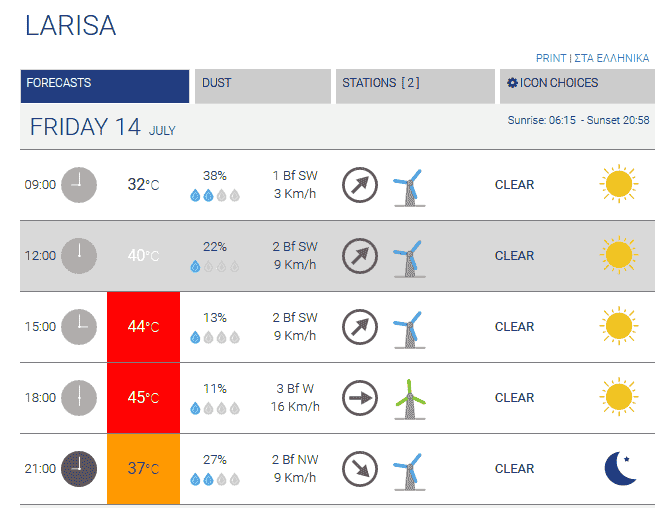The image size is (672, 508).
Task: Click the humidity droplets under 38%
Action: point(215,196)
